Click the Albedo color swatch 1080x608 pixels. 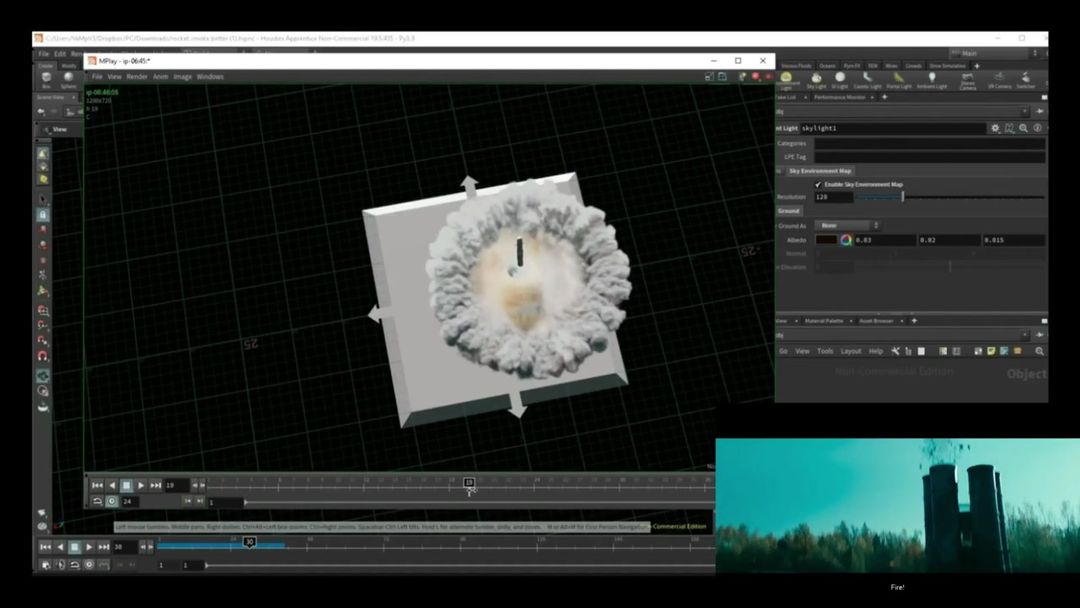825,240
